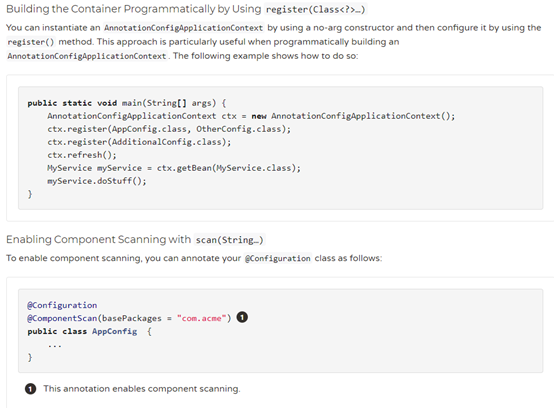Image resolution: width=554 pixels, height=408 pixels.
Task: Click code line 'MyService myService = ctx.getBean(MyService.class);'
Action: [174, 168]
